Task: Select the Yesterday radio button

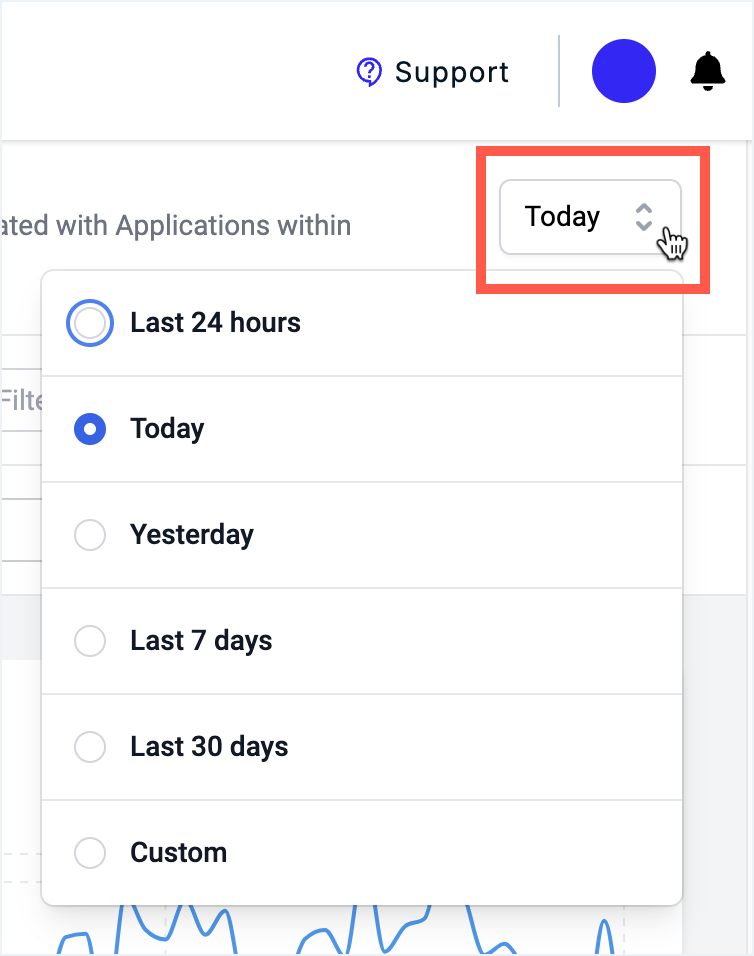Action: pos(90,535)
